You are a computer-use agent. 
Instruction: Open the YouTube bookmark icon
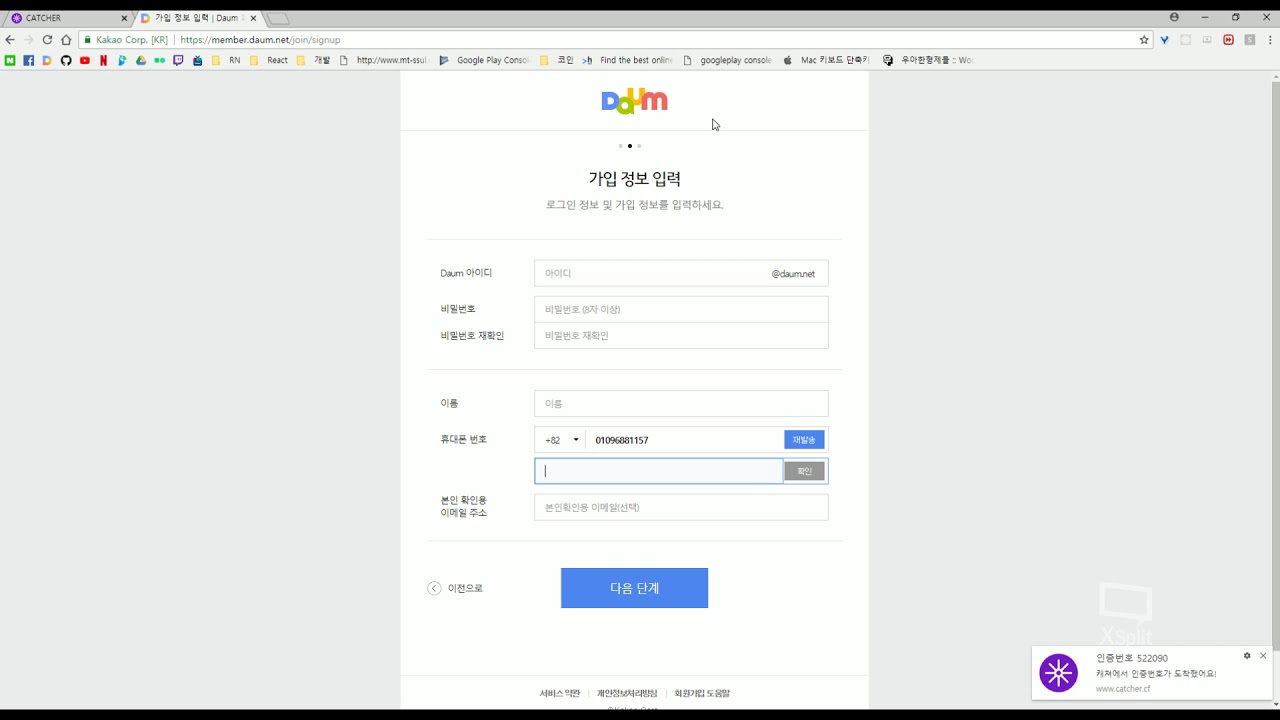coord(85,60)
